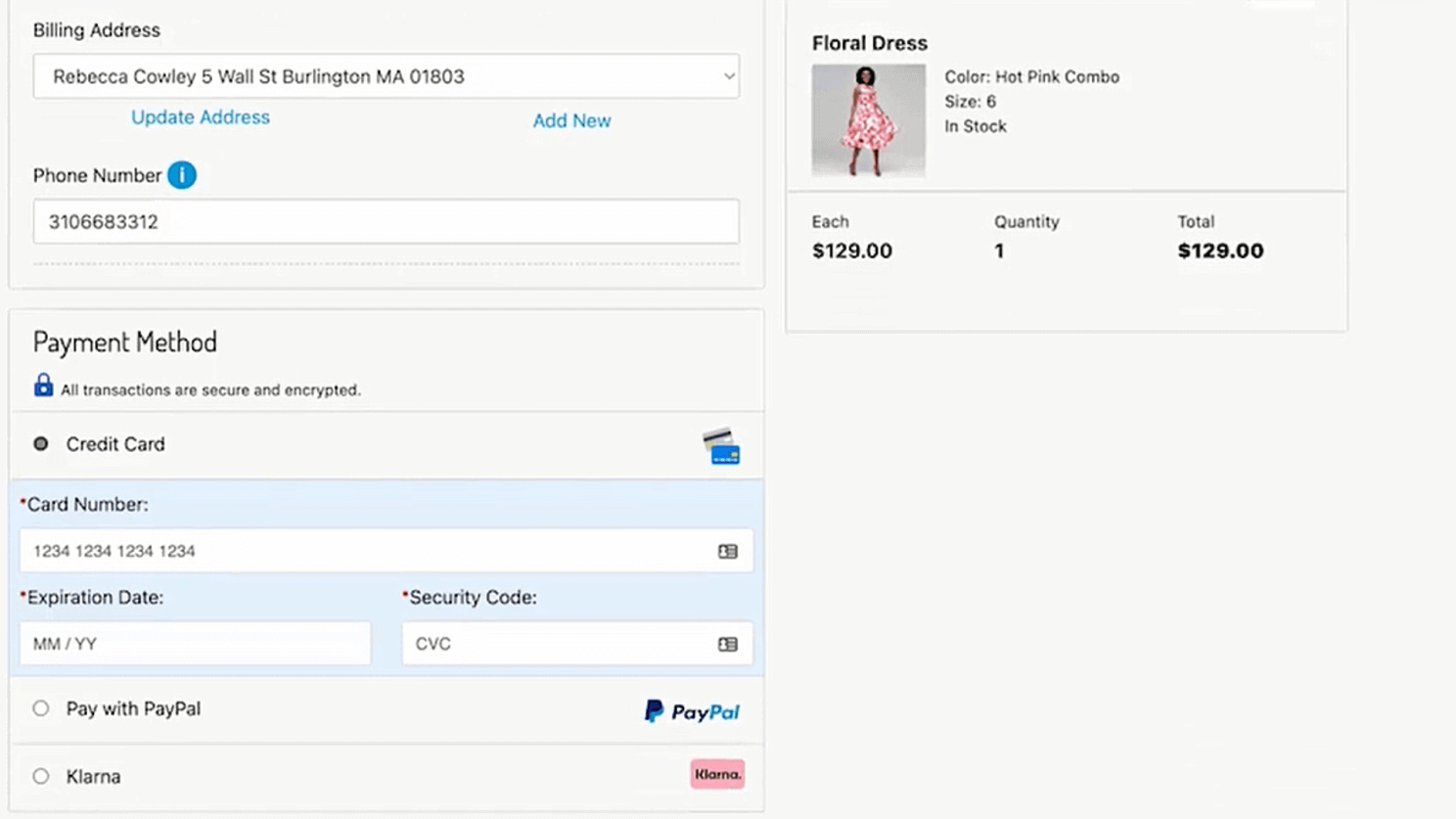Select Pay with PayPal radio button
This screenshot has width=1456, height=819.
(x=41, y=708)
